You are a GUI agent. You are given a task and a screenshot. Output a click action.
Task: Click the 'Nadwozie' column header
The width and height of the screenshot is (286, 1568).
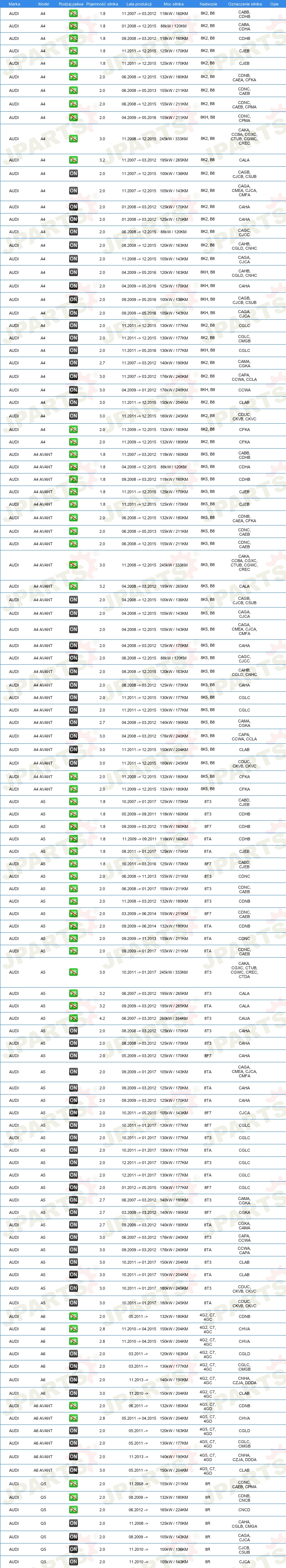[x=208, y=4]
